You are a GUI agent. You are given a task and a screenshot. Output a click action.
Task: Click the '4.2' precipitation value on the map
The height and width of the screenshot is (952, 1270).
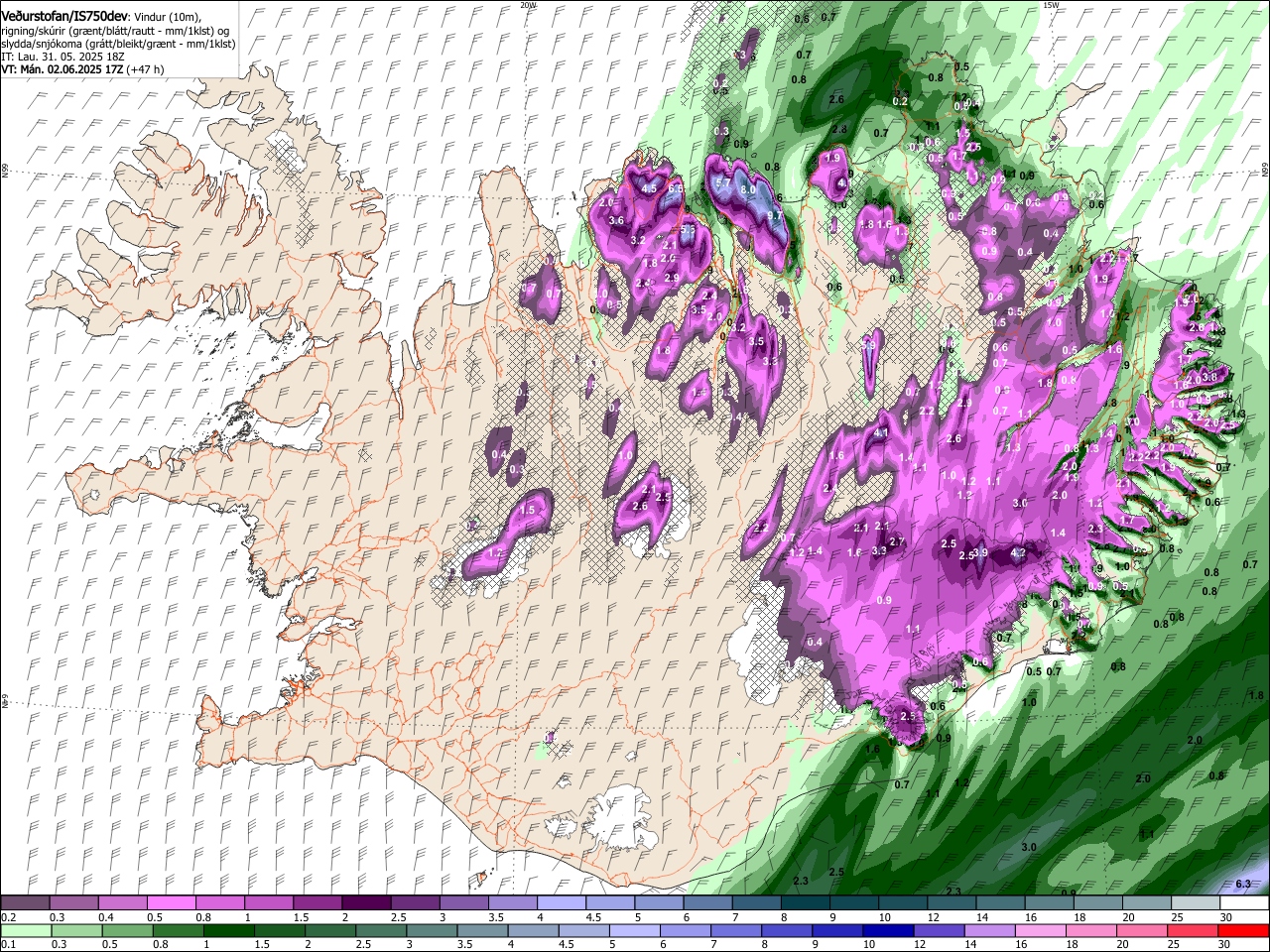1018,553
